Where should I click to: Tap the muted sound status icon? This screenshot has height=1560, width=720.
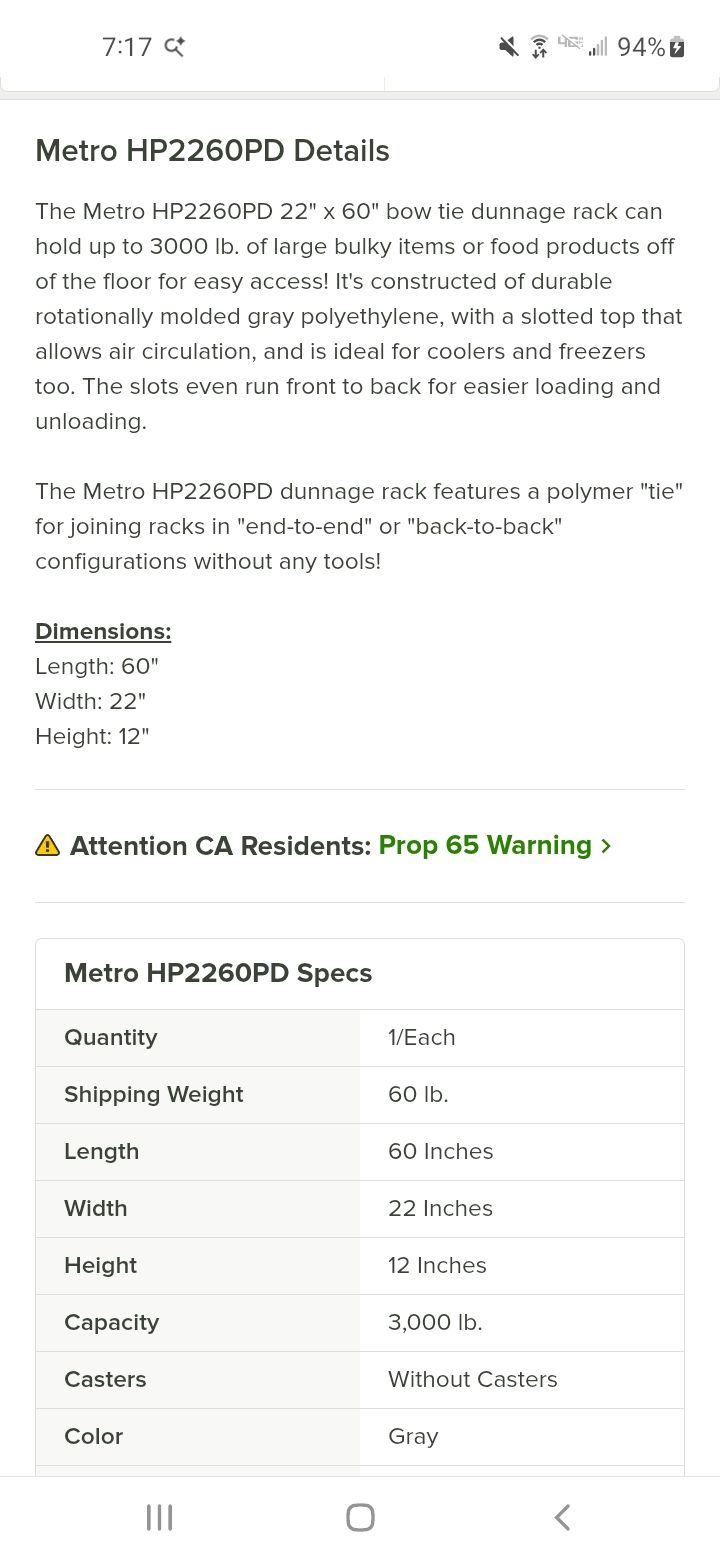tap(509, 47)
